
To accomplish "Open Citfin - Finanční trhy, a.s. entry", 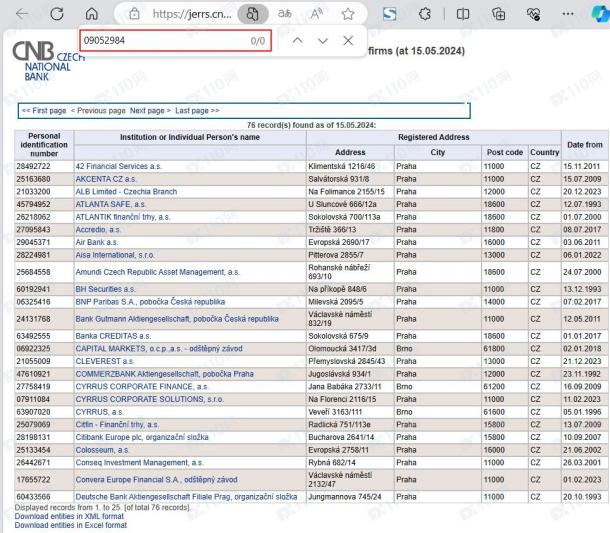I will 117,424.
